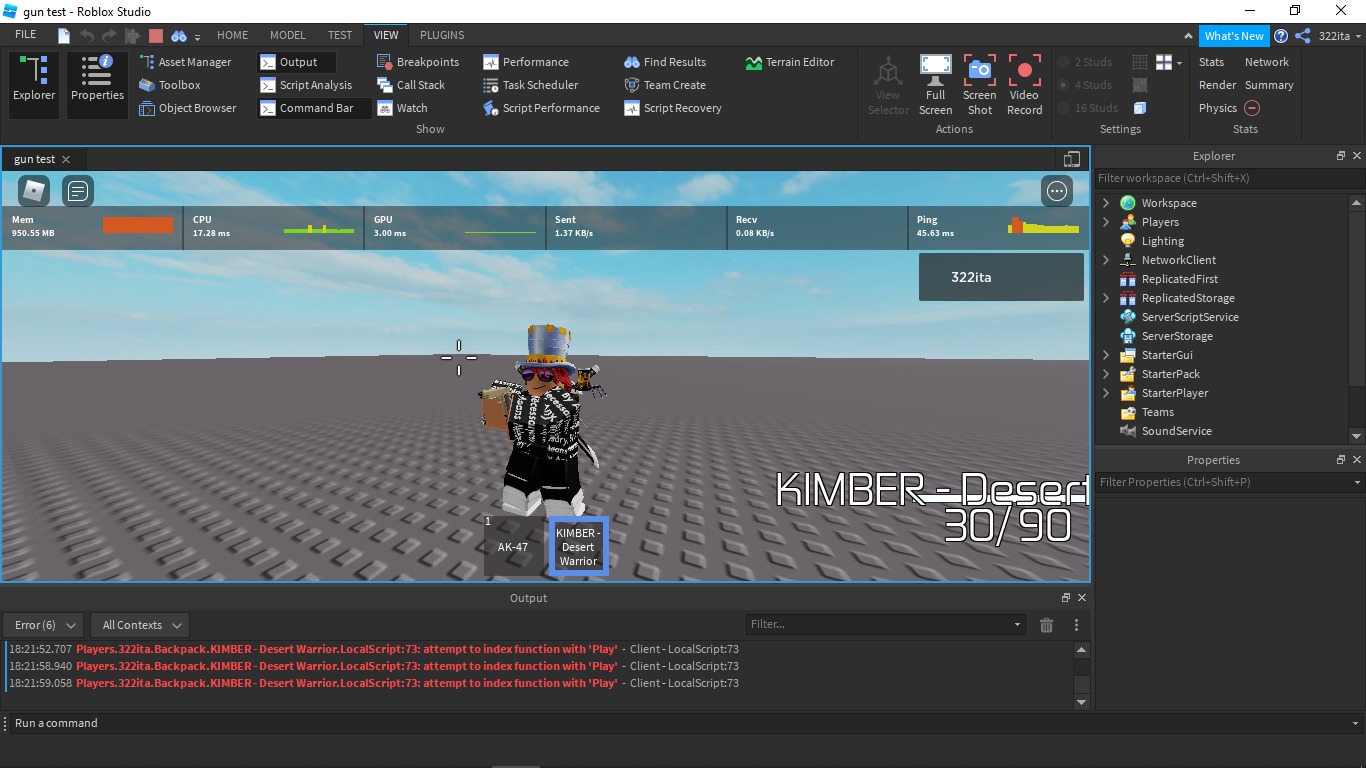Click the What's New button

(x=1234, y=35)
